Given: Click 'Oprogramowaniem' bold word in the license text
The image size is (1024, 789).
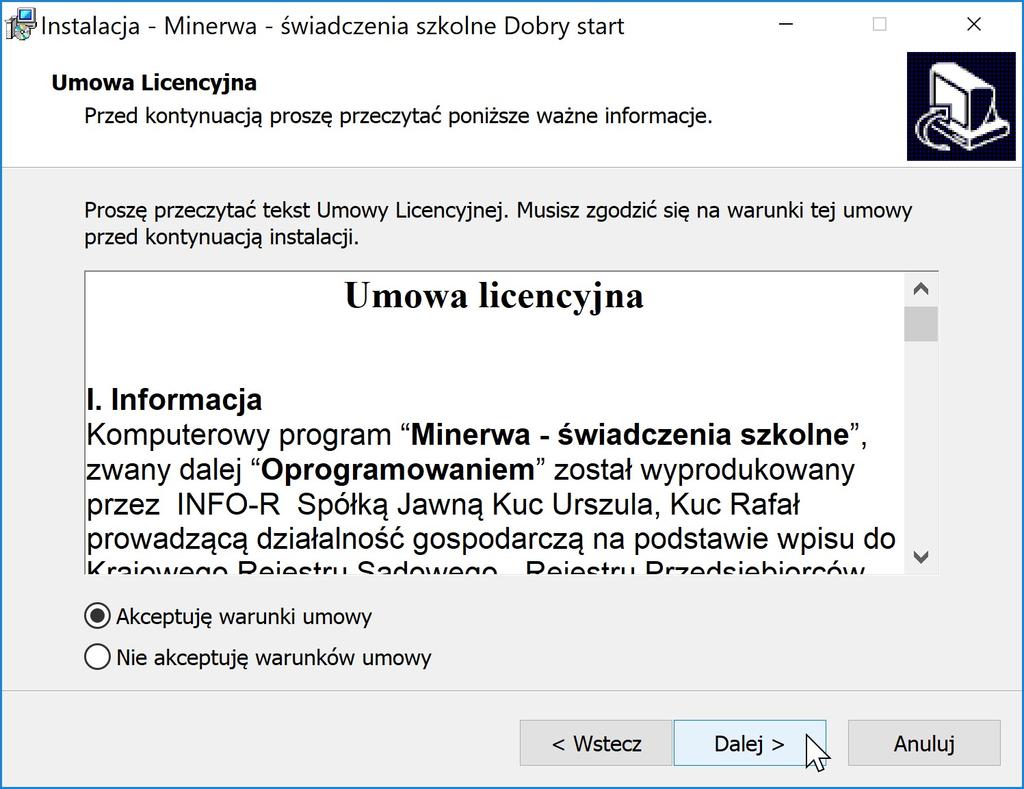Looking at the screenshot, I should pyautogui.click(x=398, y=470).
